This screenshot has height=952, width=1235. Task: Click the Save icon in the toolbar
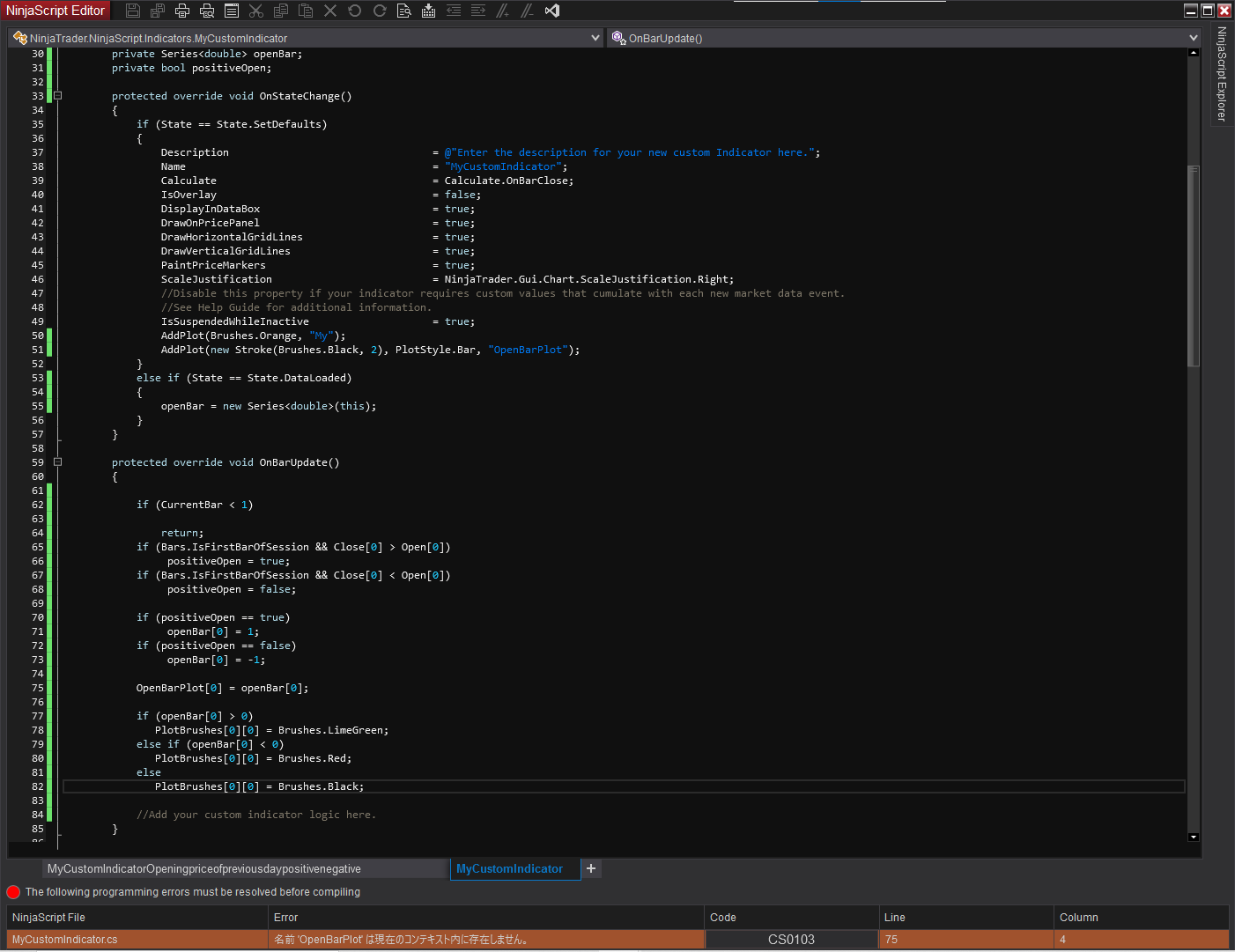click(x=133, y=11)
